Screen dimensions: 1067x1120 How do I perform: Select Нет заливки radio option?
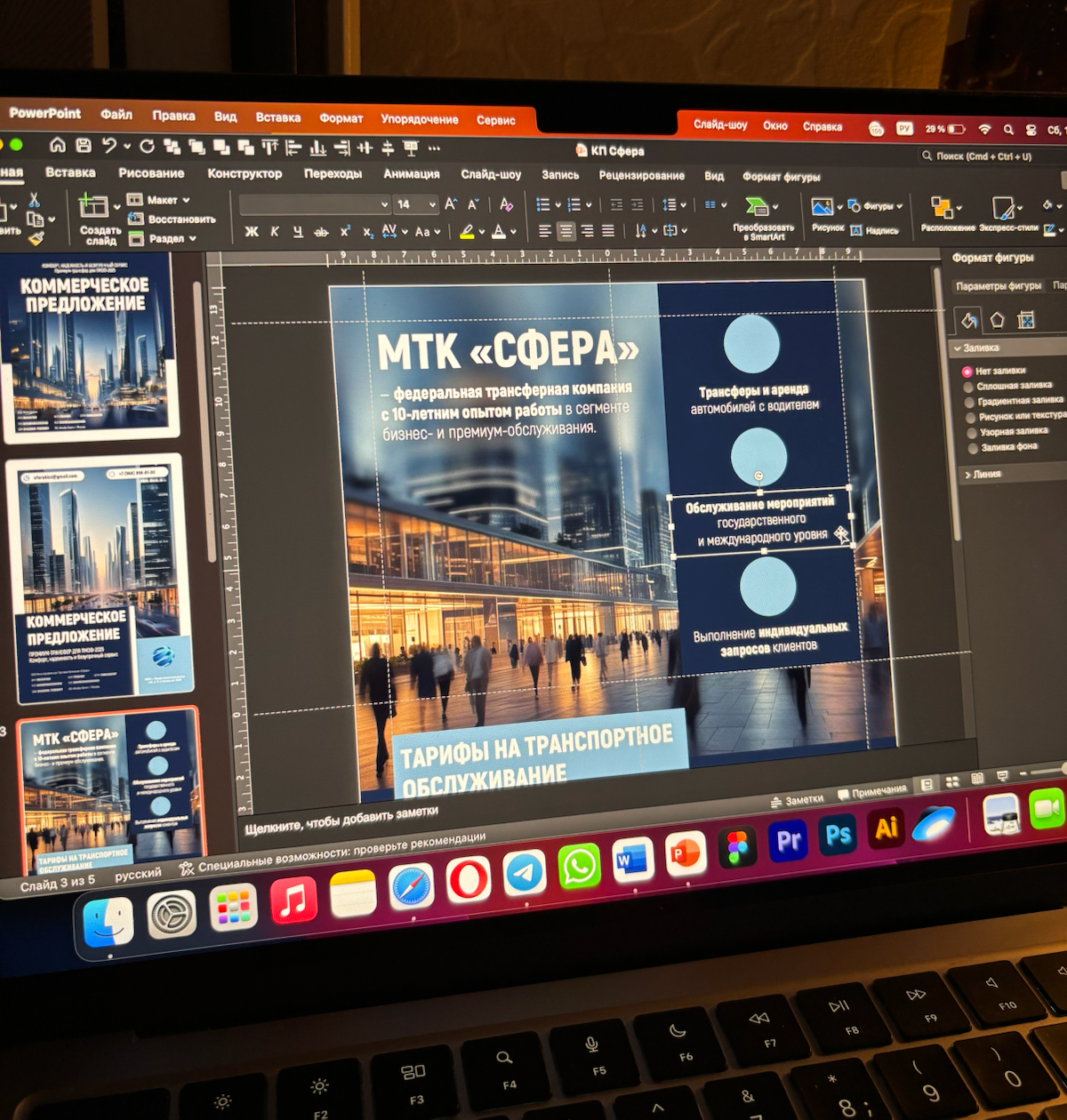tap(967, 372)
